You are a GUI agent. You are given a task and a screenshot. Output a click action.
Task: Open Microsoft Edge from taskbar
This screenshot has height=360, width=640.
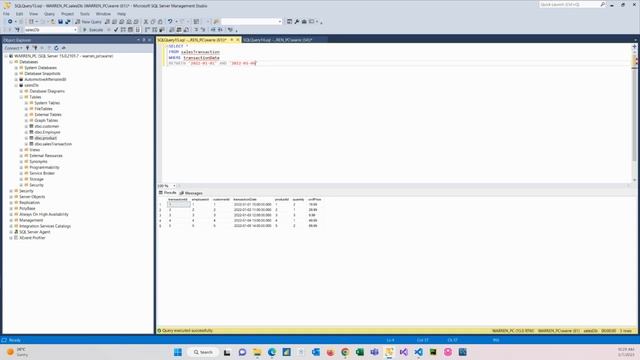(x=272, y=352)
